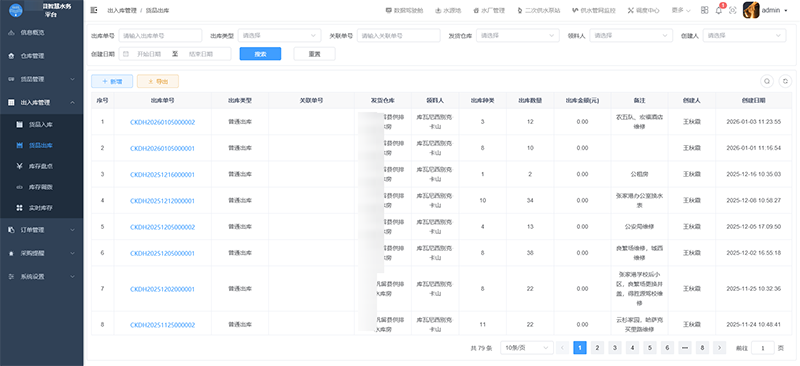The image size is (800, 366).
Task: Click the 结束日期 date field
Action: click(x=201, y=54)
